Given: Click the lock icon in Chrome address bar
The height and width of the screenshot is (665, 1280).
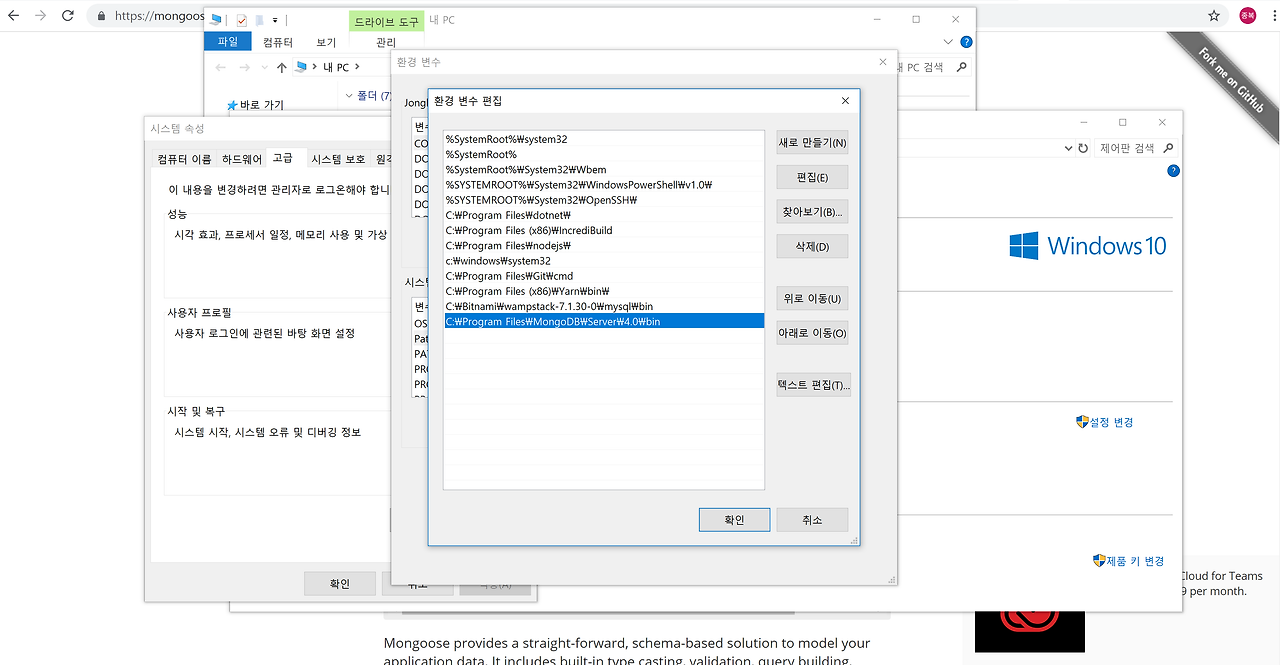Looking at the screenshot, I should (103, 16).
